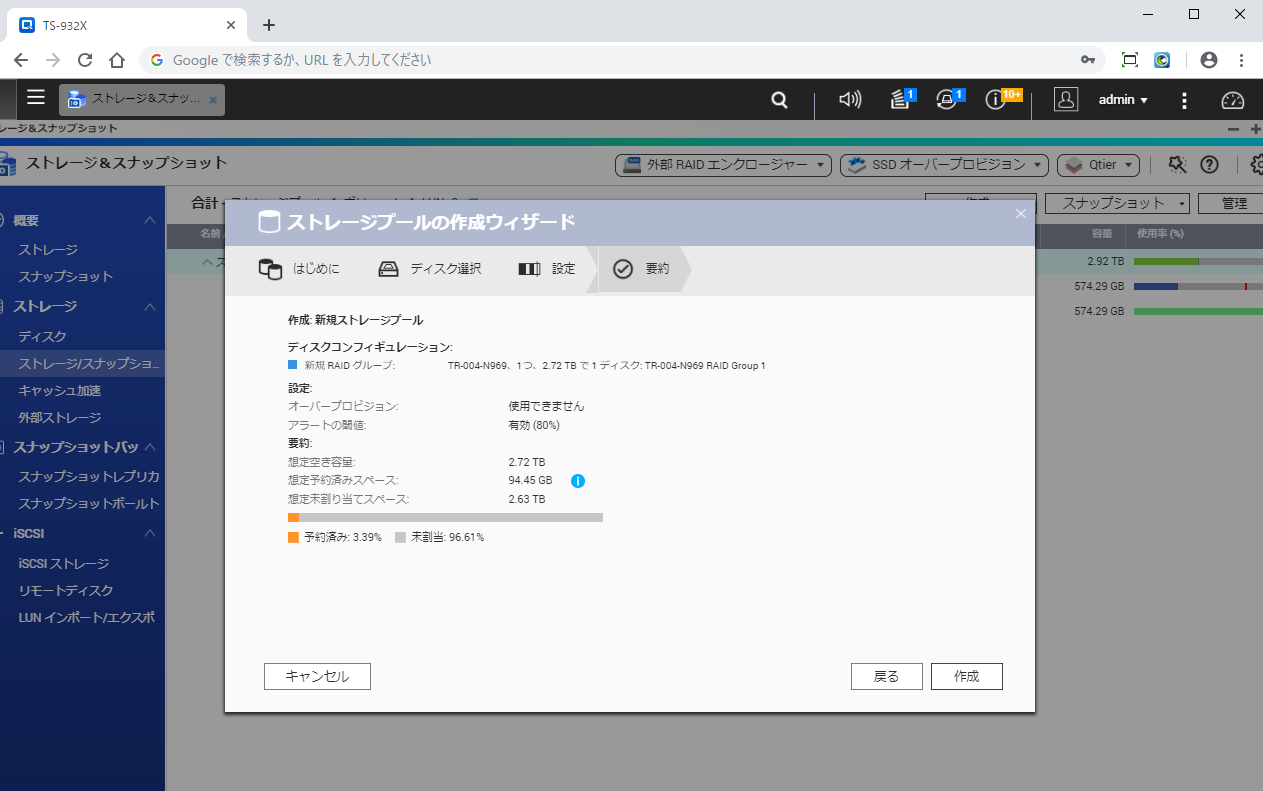Close the storage pool wizard dialog
This screenshot has height=791, width=1263.
[1021, 213]
